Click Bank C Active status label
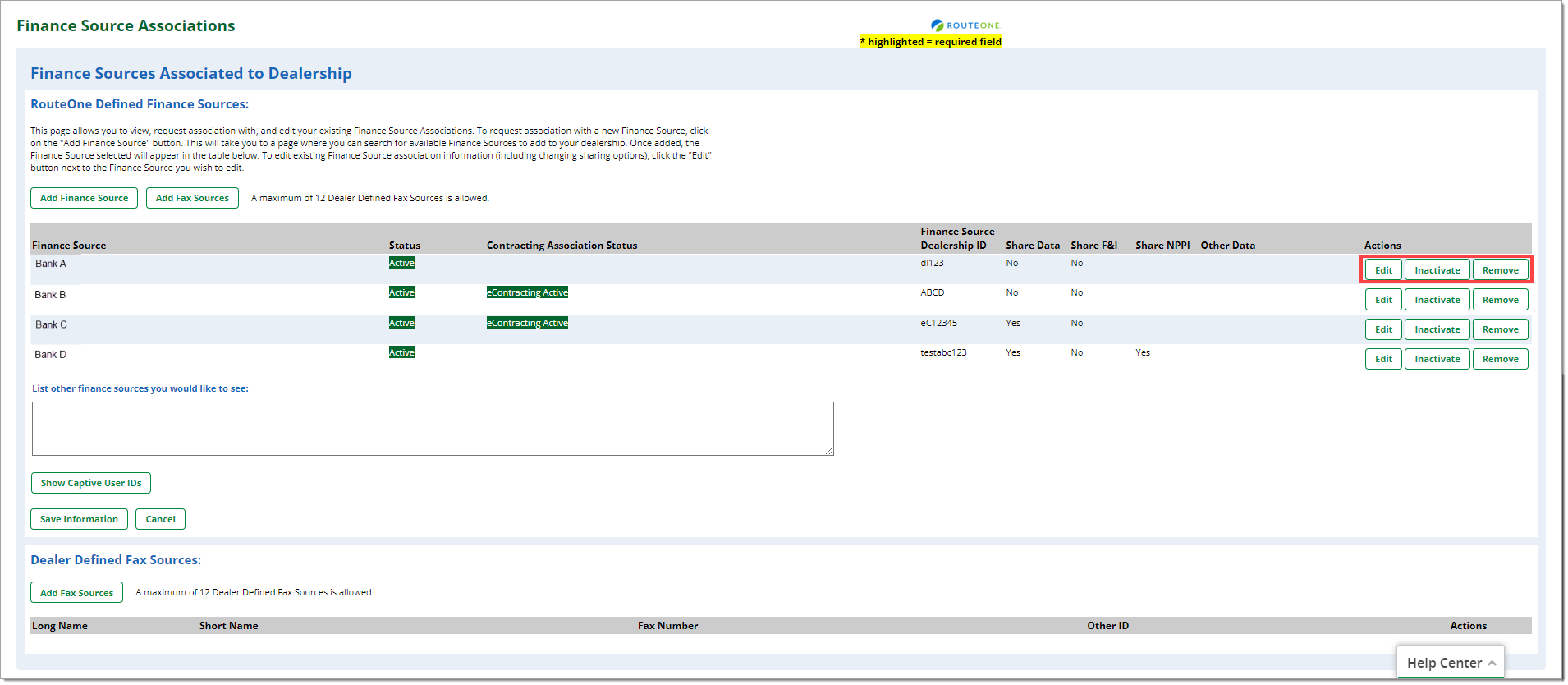Image resolution: width=1568 pixels, height=685 pixels. (x=401, y=323)
